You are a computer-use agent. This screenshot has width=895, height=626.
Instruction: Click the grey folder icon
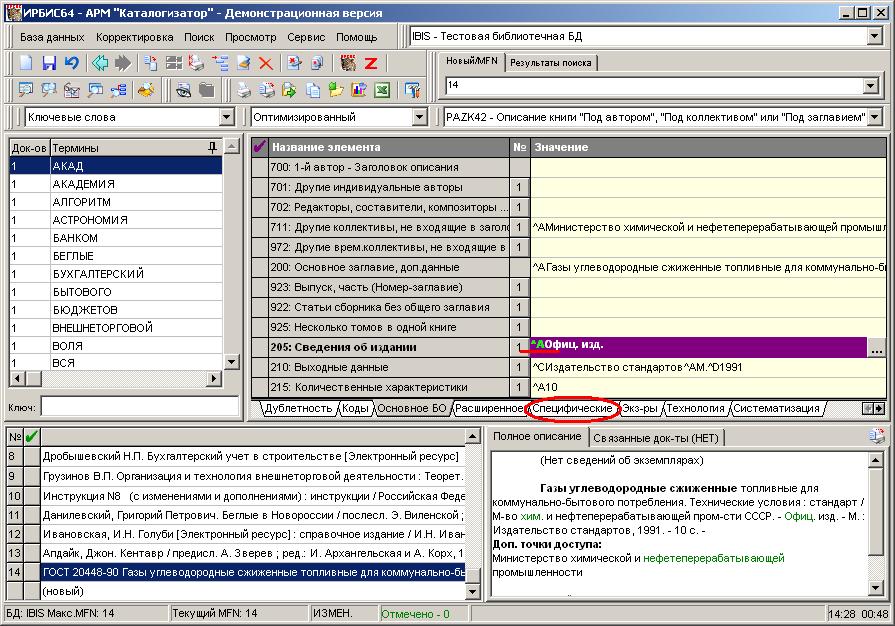(x=207, y=90)
